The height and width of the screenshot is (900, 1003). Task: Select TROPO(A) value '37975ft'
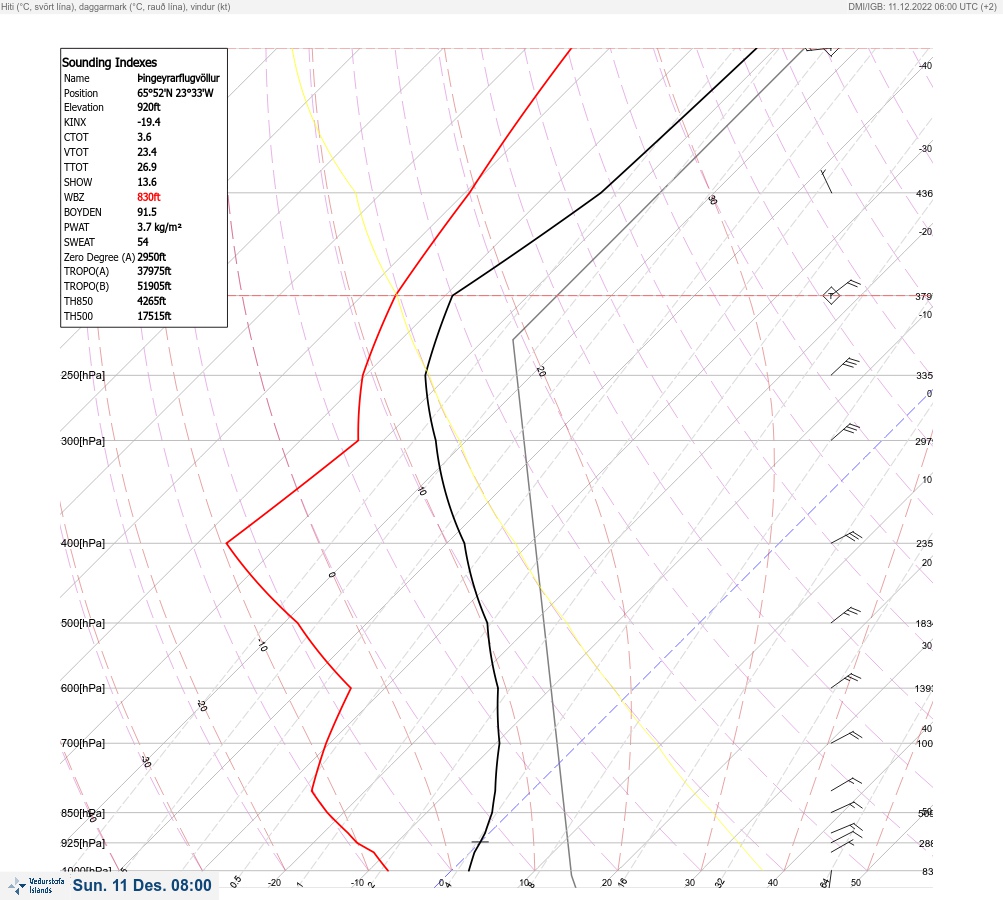click(x=154, y=271)
